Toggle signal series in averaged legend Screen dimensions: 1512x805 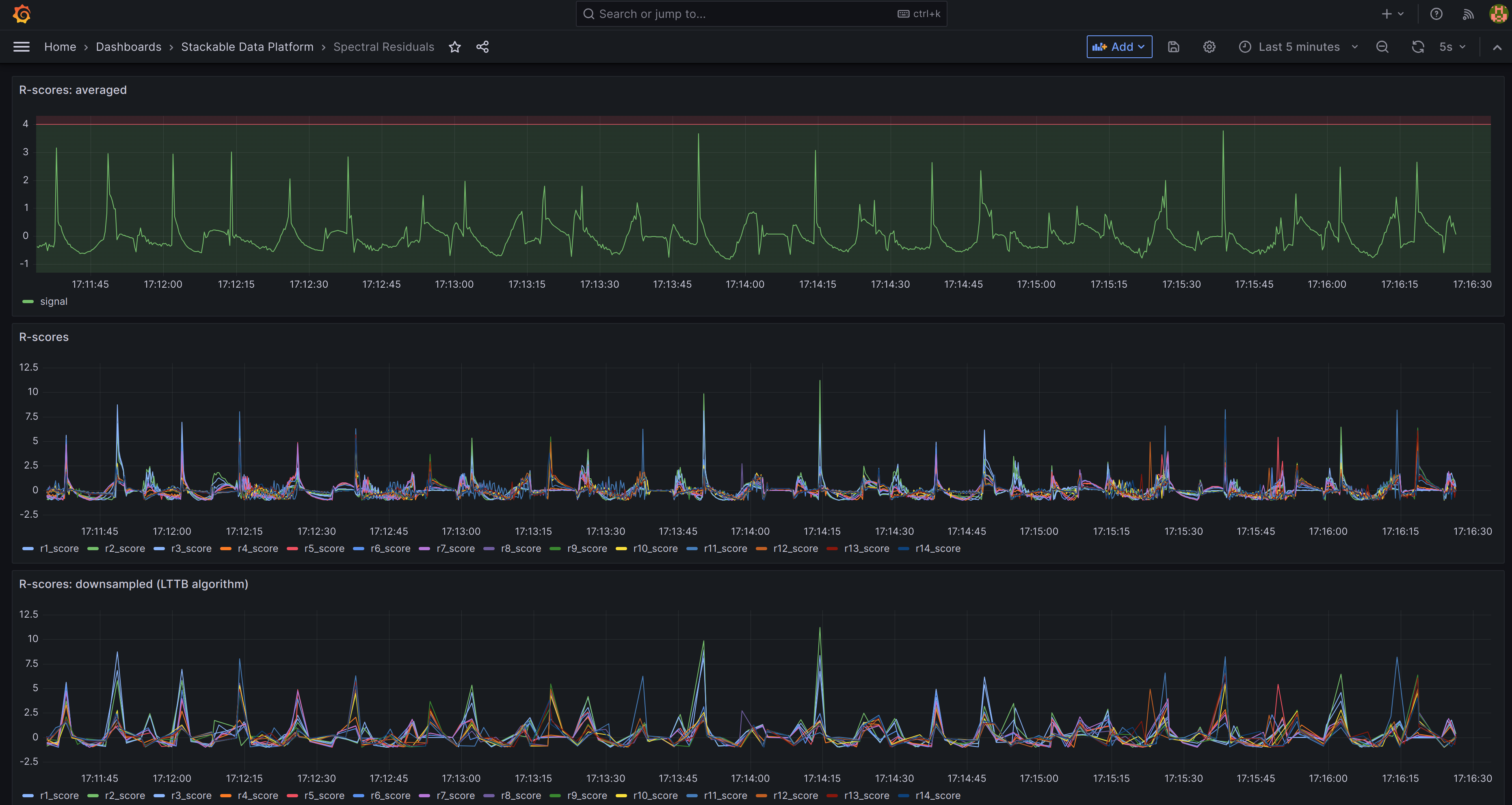(54, 302)
